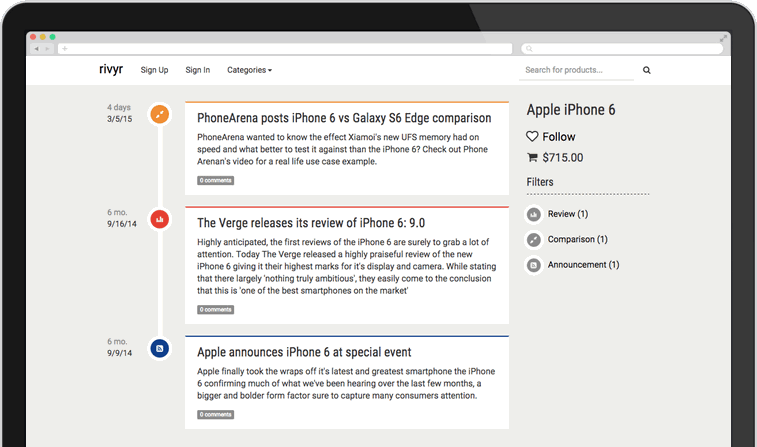
Task: Click the blue announcement timeline marker icon
Action: pyautogui.click(x=159, y=348)
